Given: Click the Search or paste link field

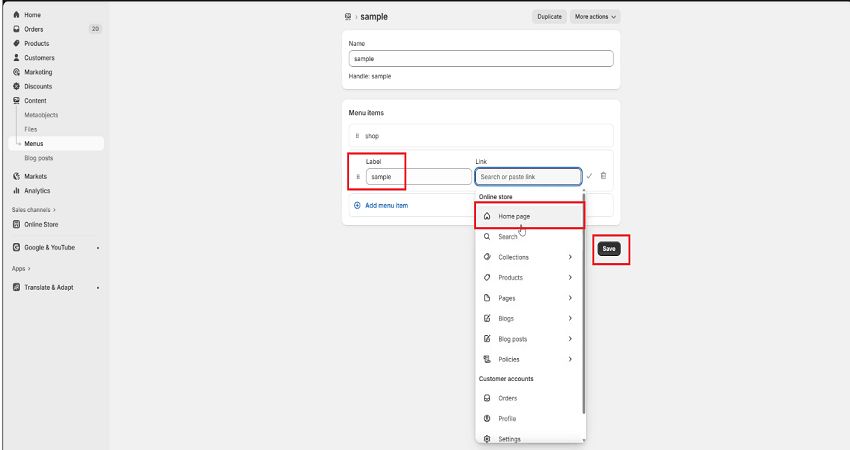Looking at the screenshot, I should click(x=529, y=177).
